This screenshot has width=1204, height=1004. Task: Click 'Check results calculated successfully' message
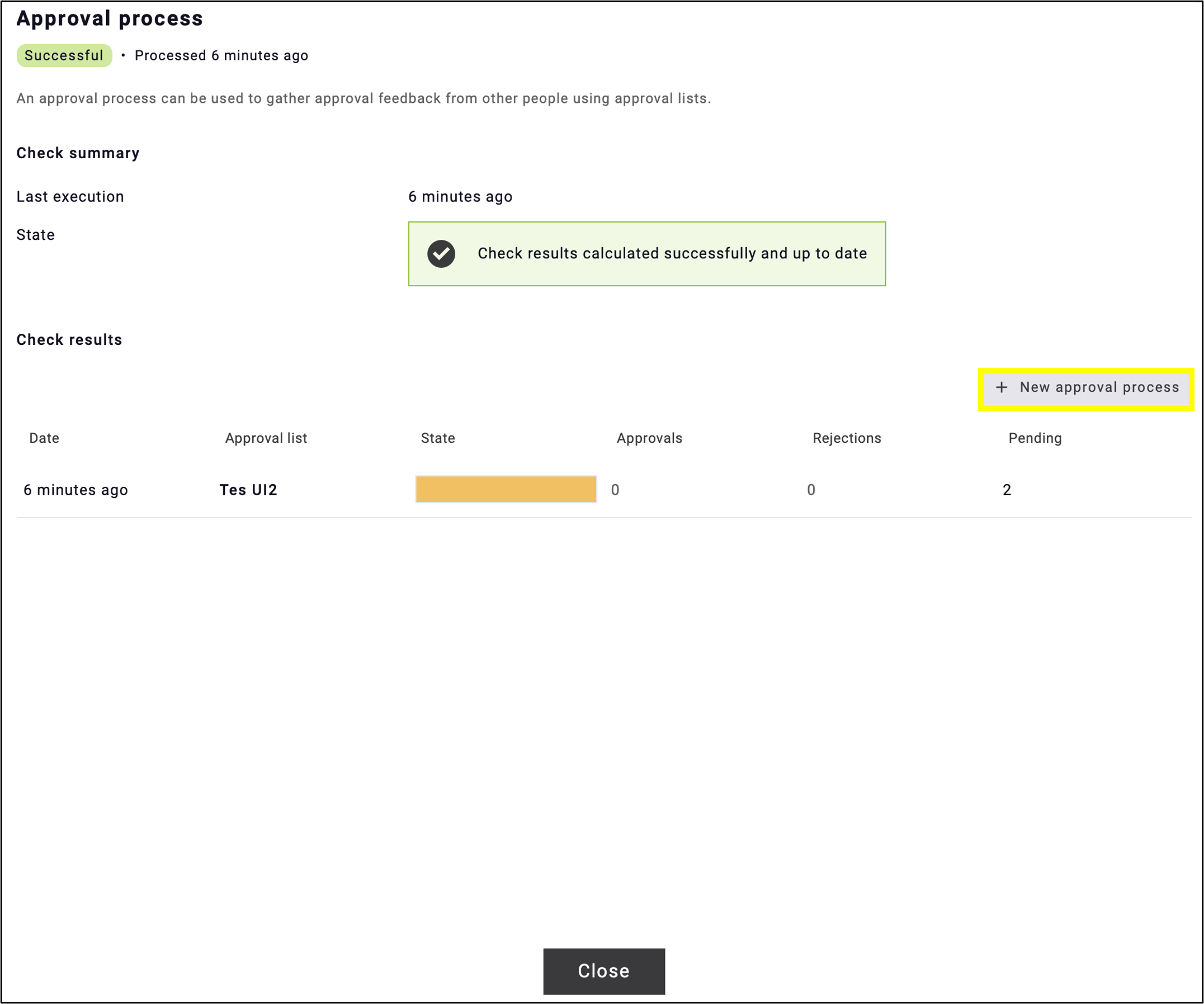[x=673, y=254]
